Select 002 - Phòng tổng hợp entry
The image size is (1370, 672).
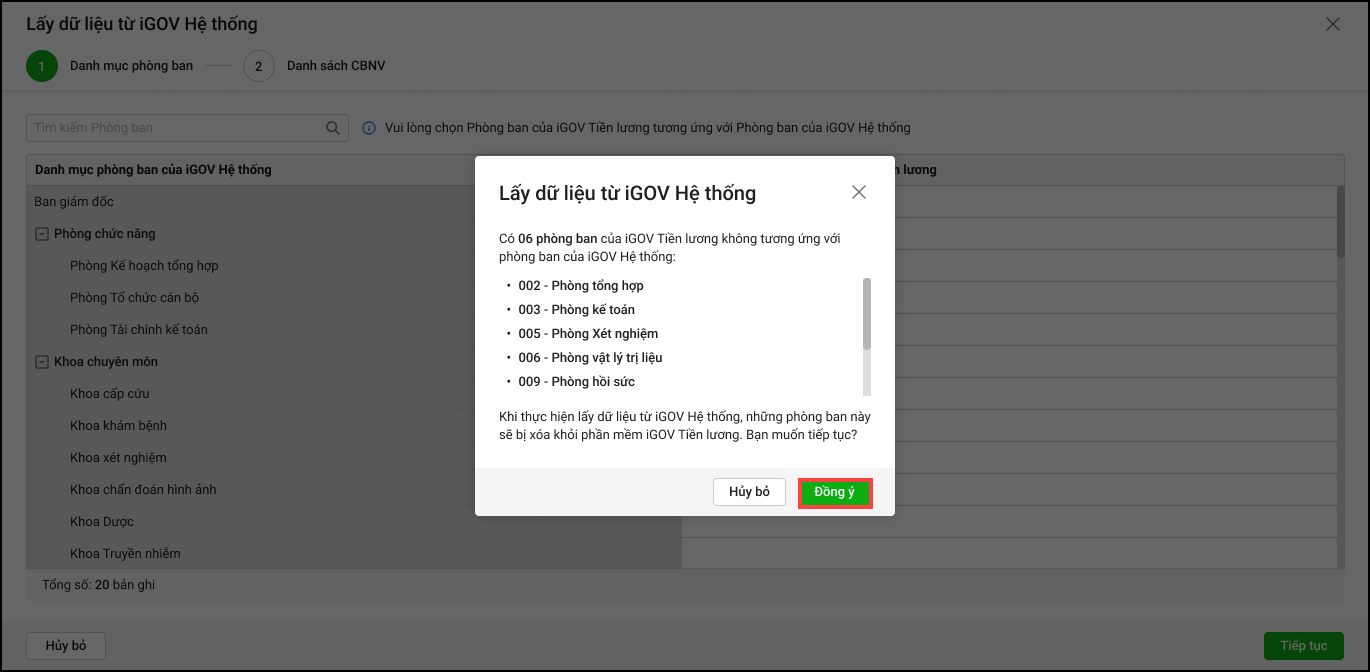(580, 286)
